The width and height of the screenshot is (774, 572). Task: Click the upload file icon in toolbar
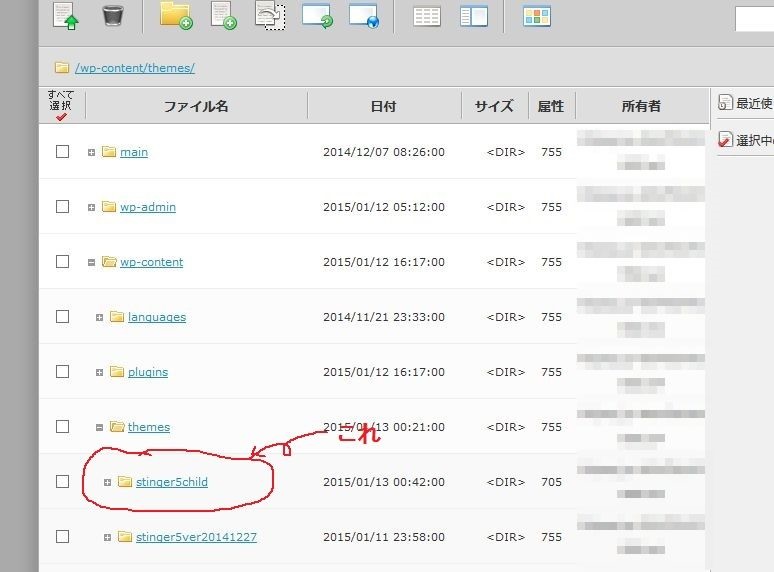(66, 15)
